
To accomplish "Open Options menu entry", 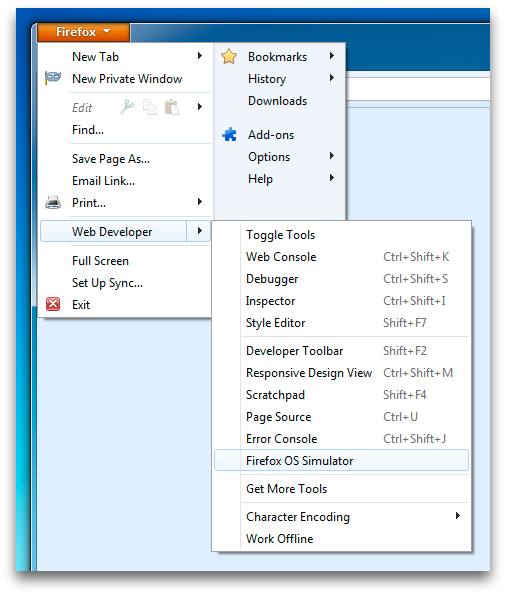I will pyautogui.click(x=279, y=157).
